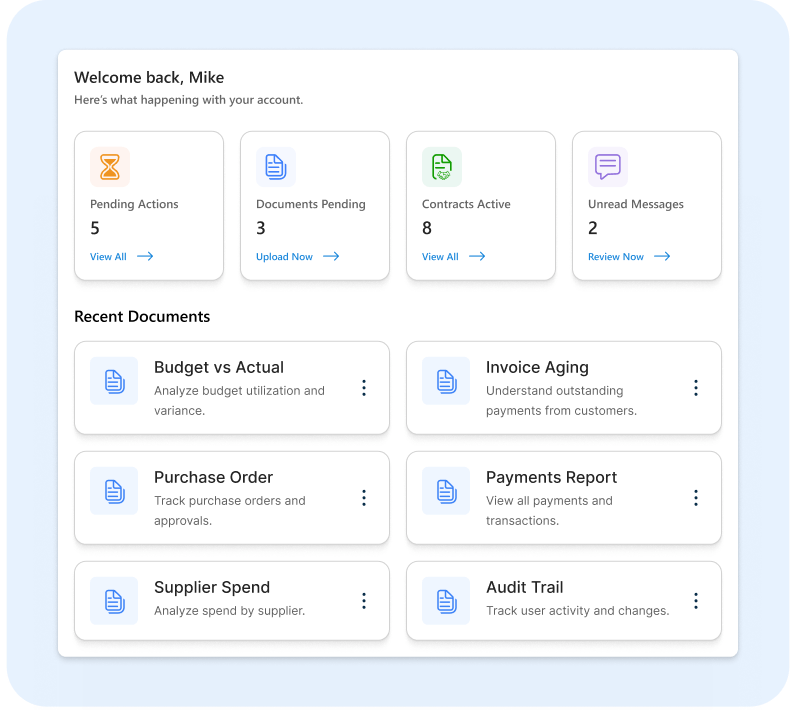Open the Budget vs Actual title
The height and width of the screenshot is (710, 796).
[x=219, y=367]
